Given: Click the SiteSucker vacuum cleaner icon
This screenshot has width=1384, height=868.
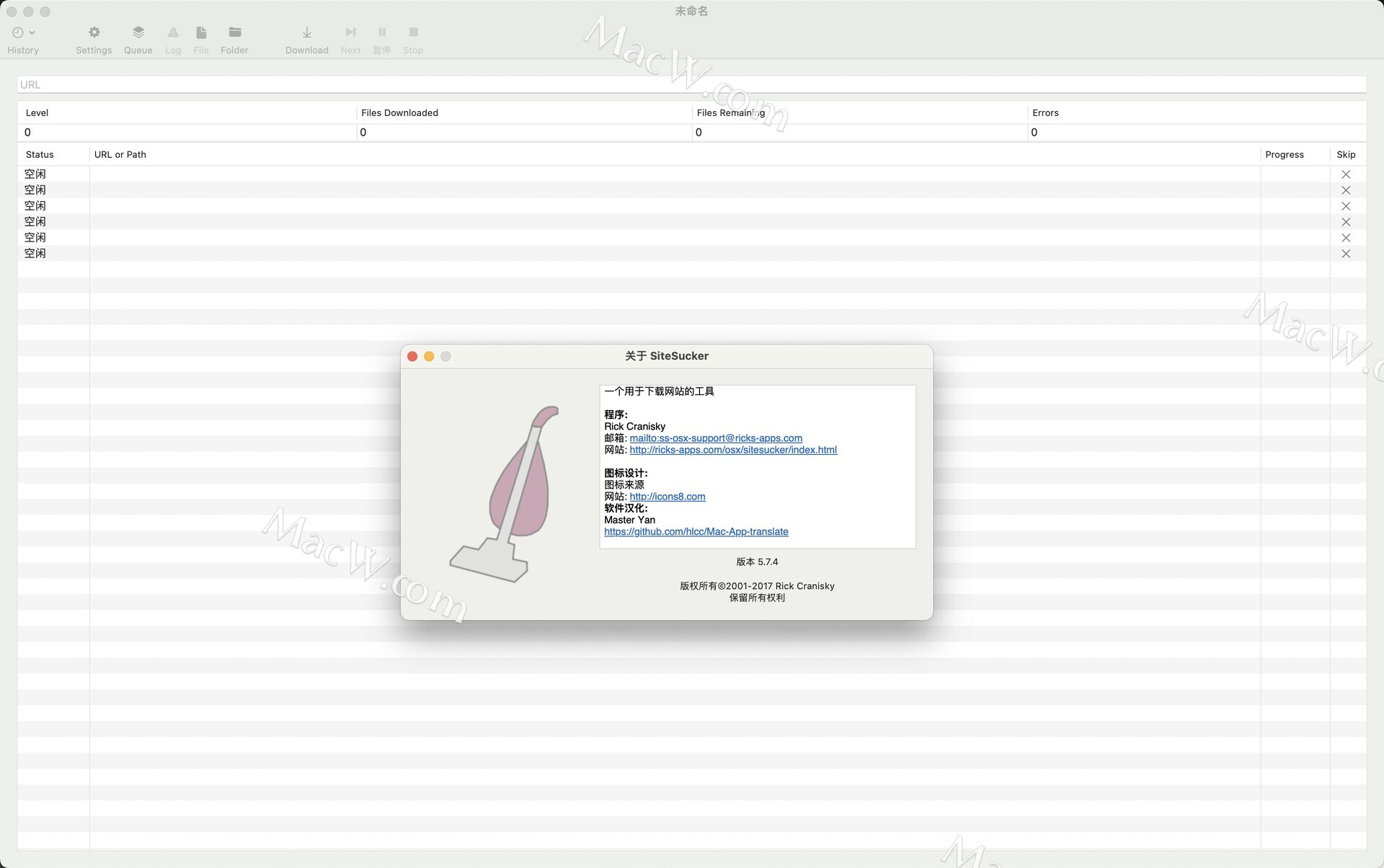Looking at the screenshot, I should click(x=505, y=494).
